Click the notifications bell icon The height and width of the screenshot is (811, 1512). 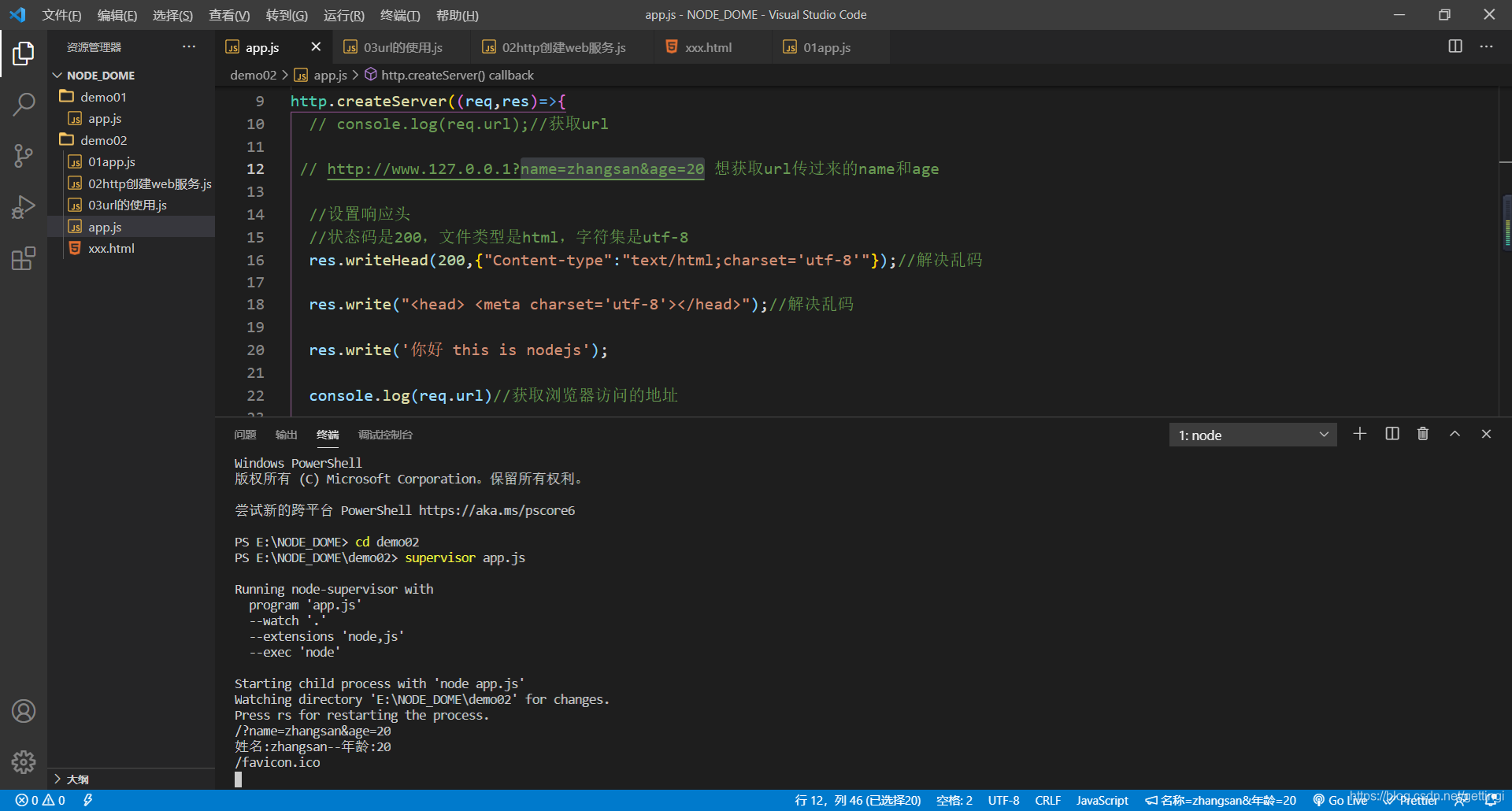(x=1492, y=800)
